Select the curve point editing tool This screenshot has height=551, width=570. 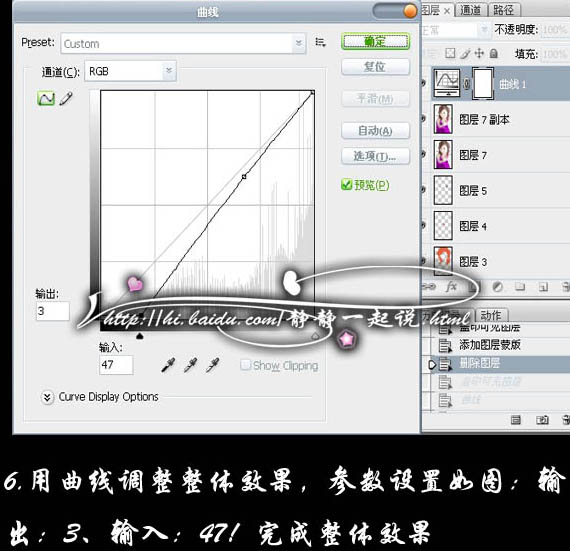[46, 98]
